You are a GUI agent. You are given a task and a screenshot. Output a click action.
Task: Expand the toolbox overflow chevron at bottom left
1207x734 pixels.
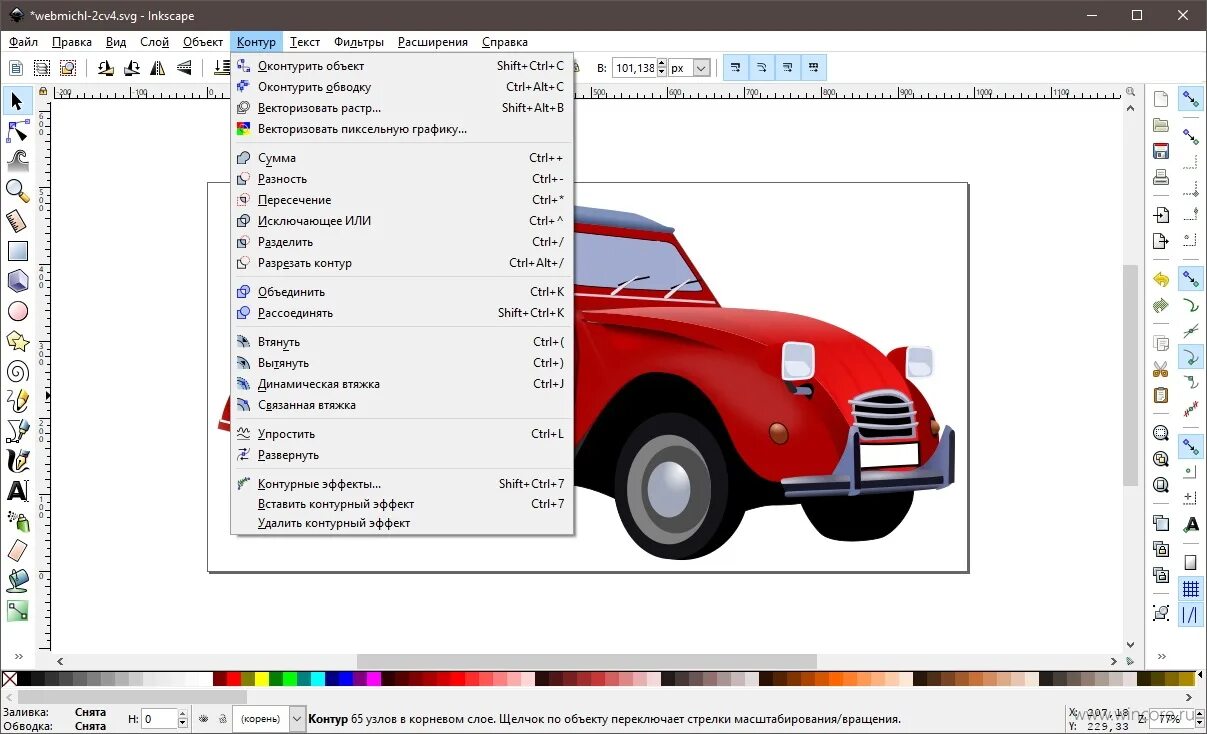[17, 657]
